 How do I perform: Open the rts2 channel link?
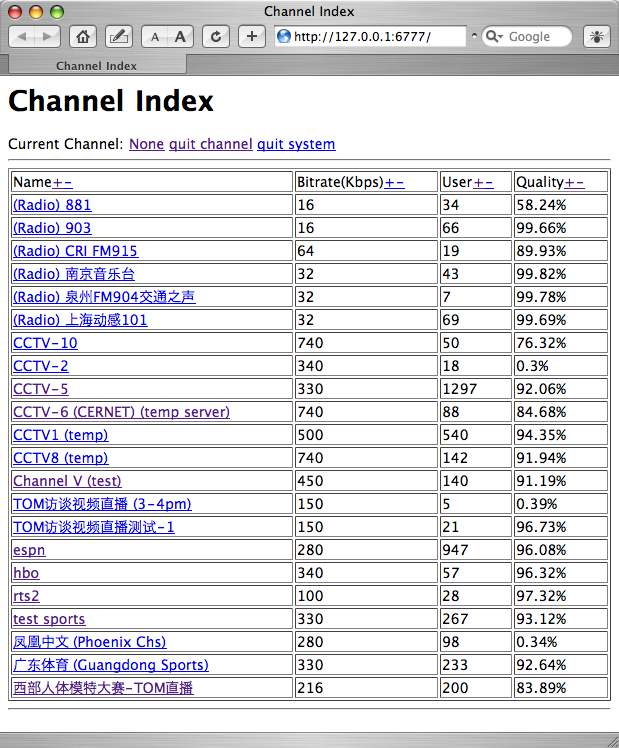26,596
